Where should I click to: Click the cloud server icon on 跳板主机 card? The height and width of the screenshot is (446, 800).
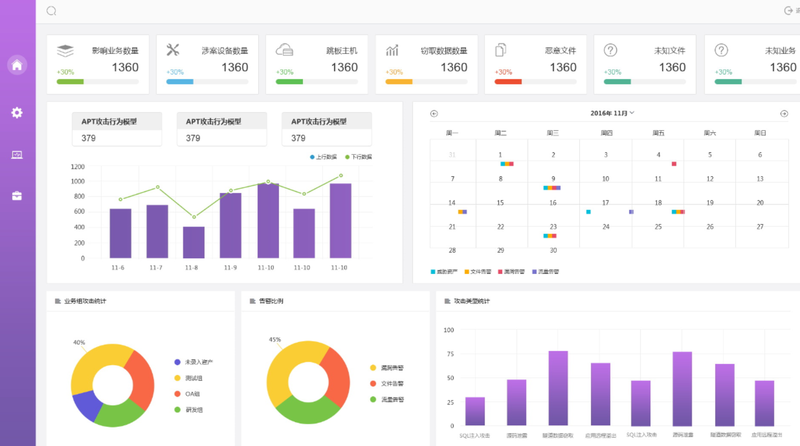[x=284, y=49]
